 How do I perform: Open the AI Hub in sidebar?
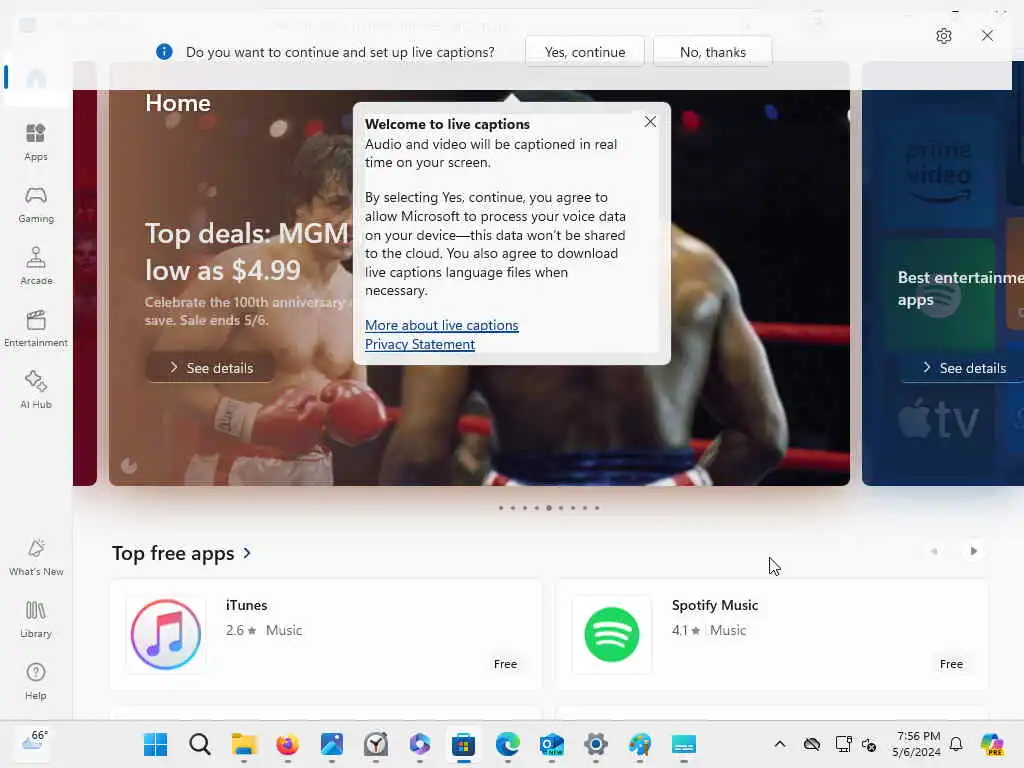36,390
